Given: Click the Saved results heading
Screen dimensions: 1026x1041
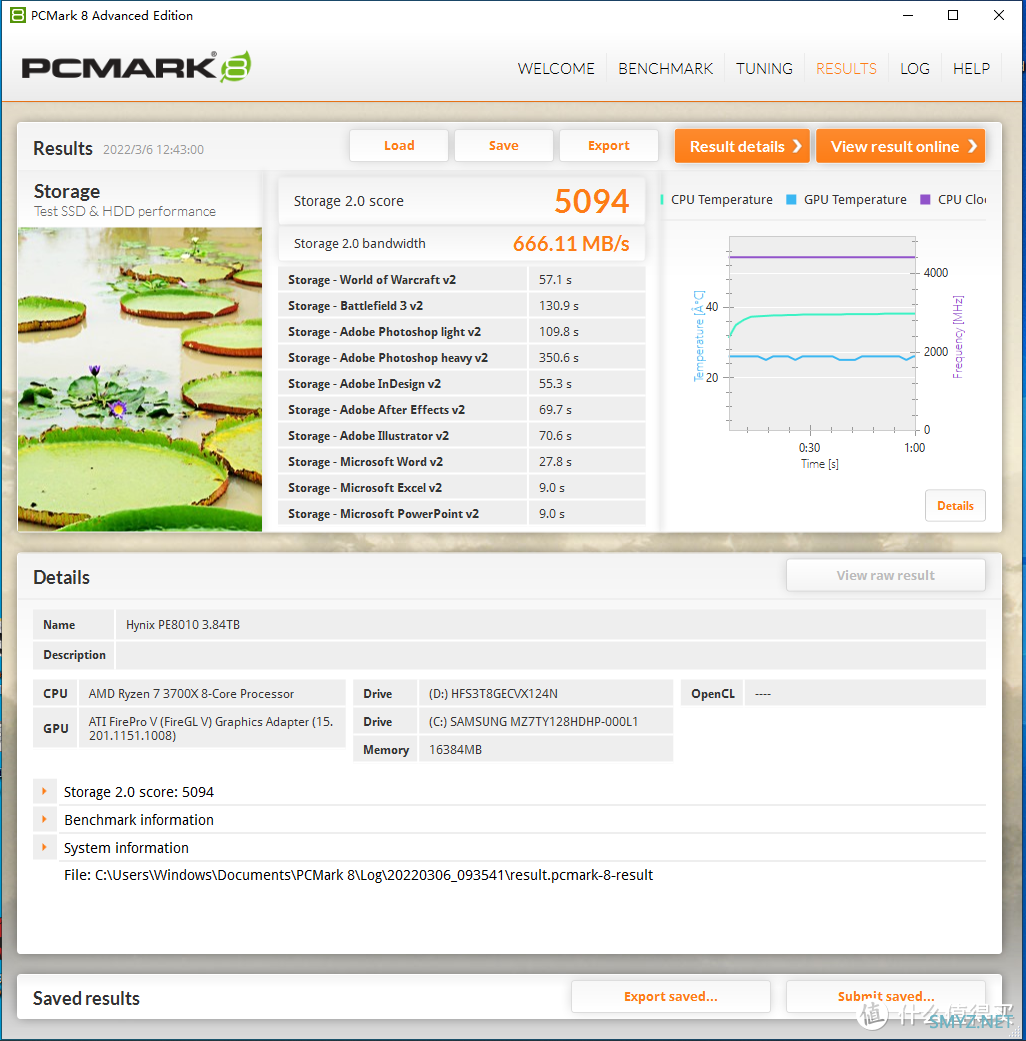Looking at the screenshot, I should [86, 998].
